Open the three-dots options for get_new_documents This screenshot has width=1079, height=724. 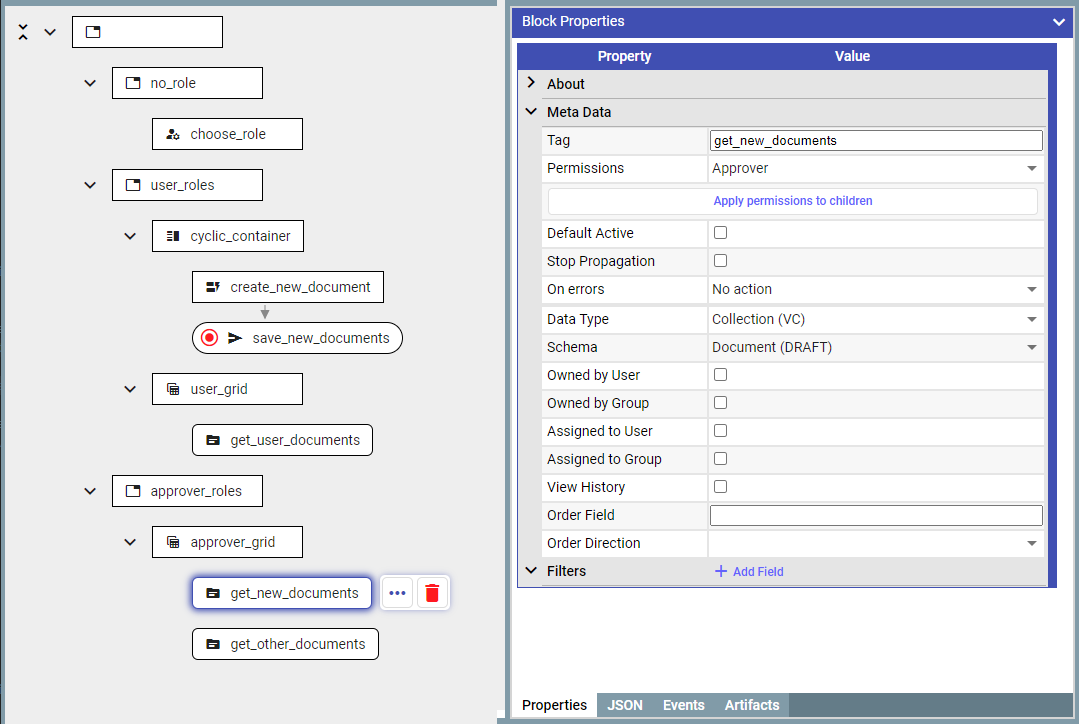point(397,593)
